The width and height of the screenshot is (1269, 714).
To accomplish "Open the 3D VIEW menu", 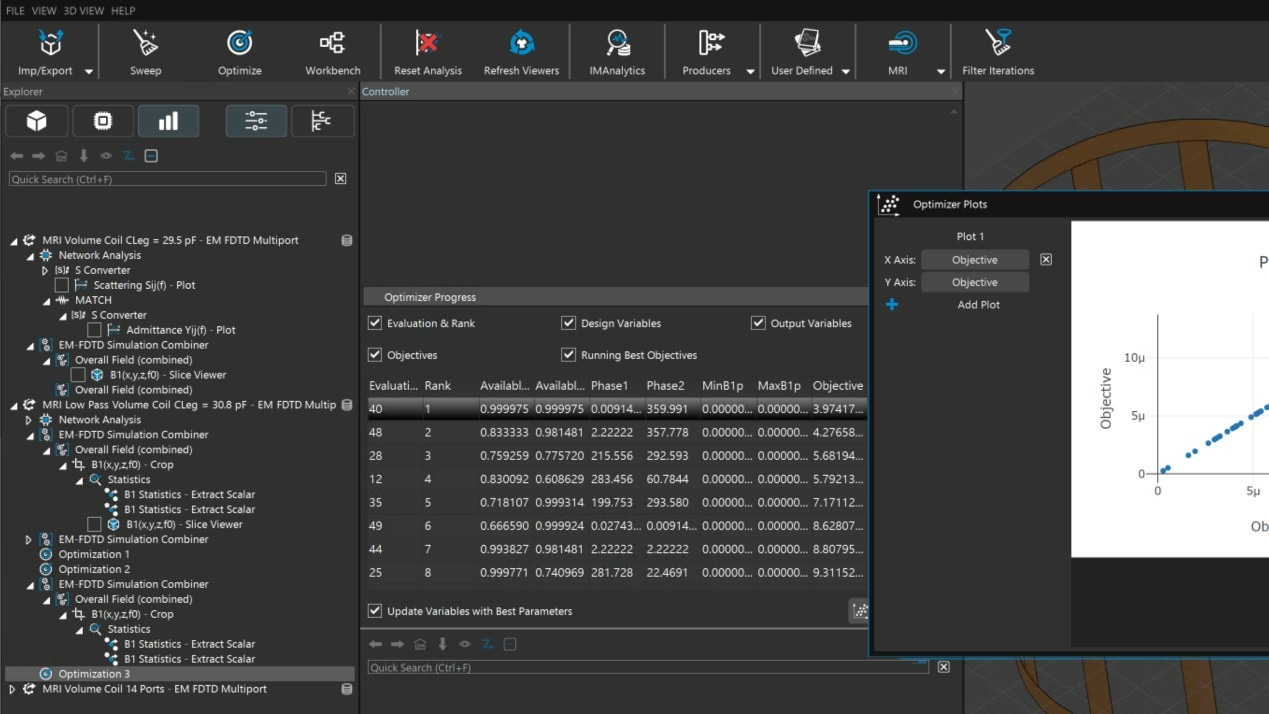I will tap(83, 10).
